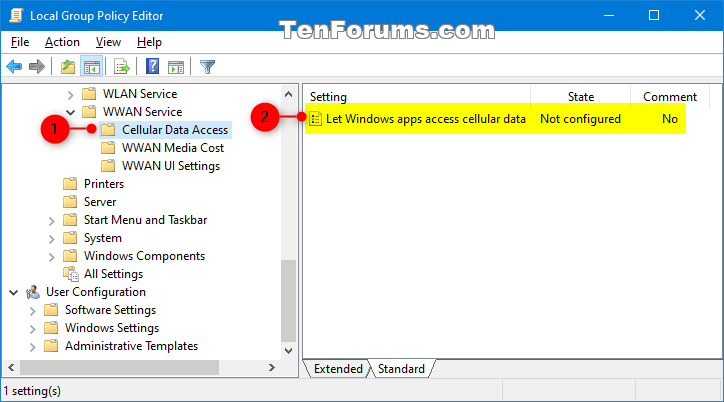Viewport: 724px width, 402px height.
Task: Toggle the Show/Hide Console Tree icon
Action: [91, 67]
